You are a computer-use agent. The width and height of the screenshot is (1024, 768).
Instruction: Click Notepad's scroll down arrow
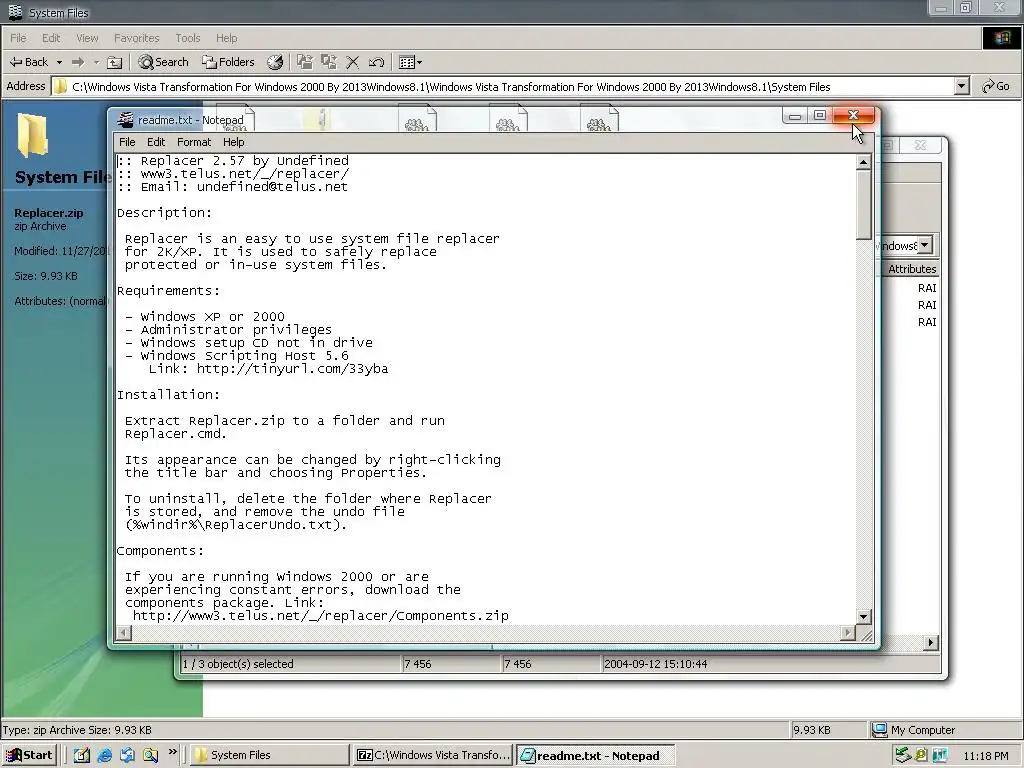tap(863, 616)
